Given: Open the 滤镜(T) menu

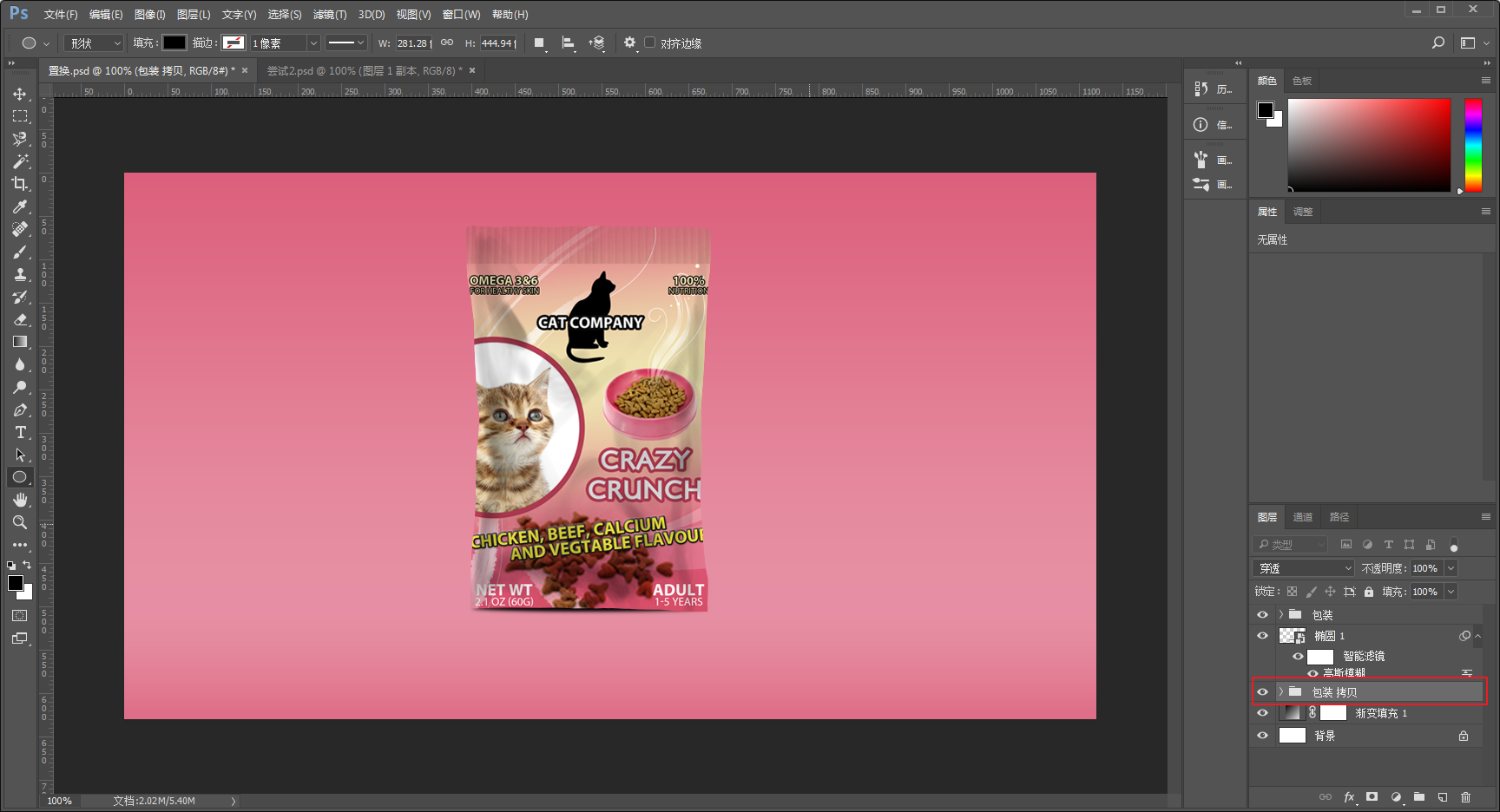Looking at the screenshot, I should [x=330, y=15].
